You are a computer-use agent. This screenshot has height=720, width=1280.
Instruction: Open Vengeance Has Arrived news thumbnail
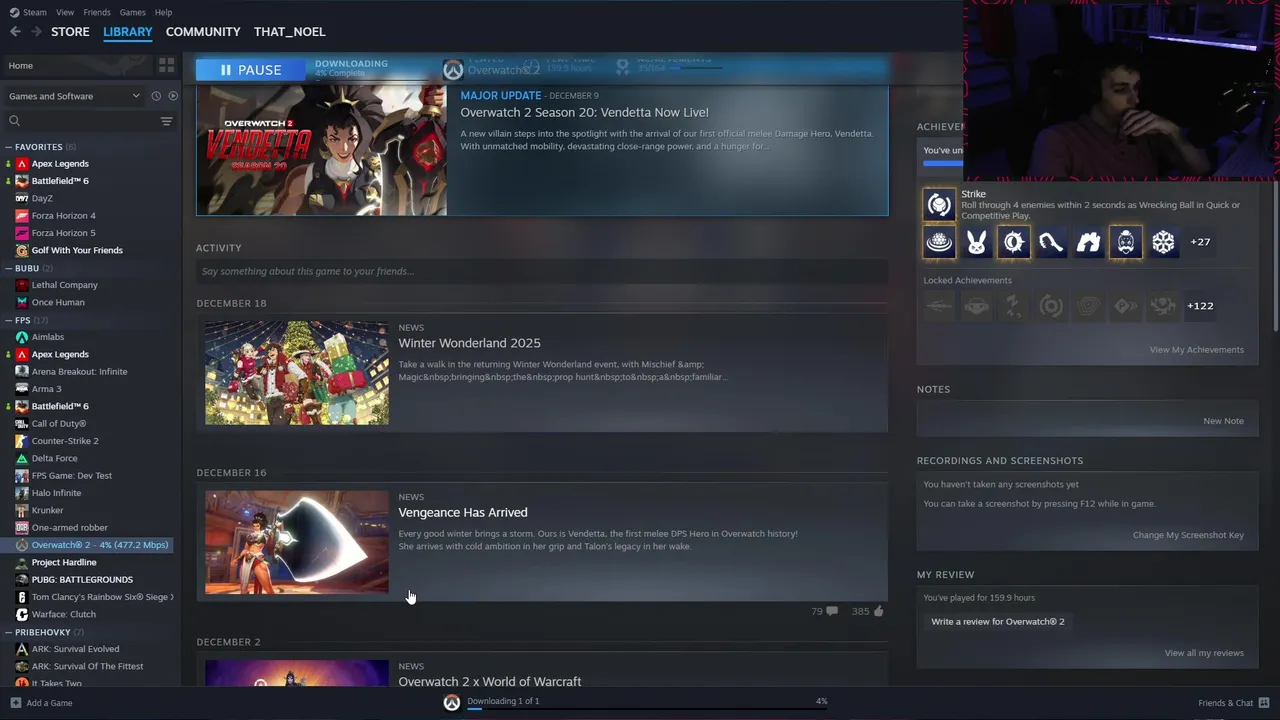(x=297, y=542)
